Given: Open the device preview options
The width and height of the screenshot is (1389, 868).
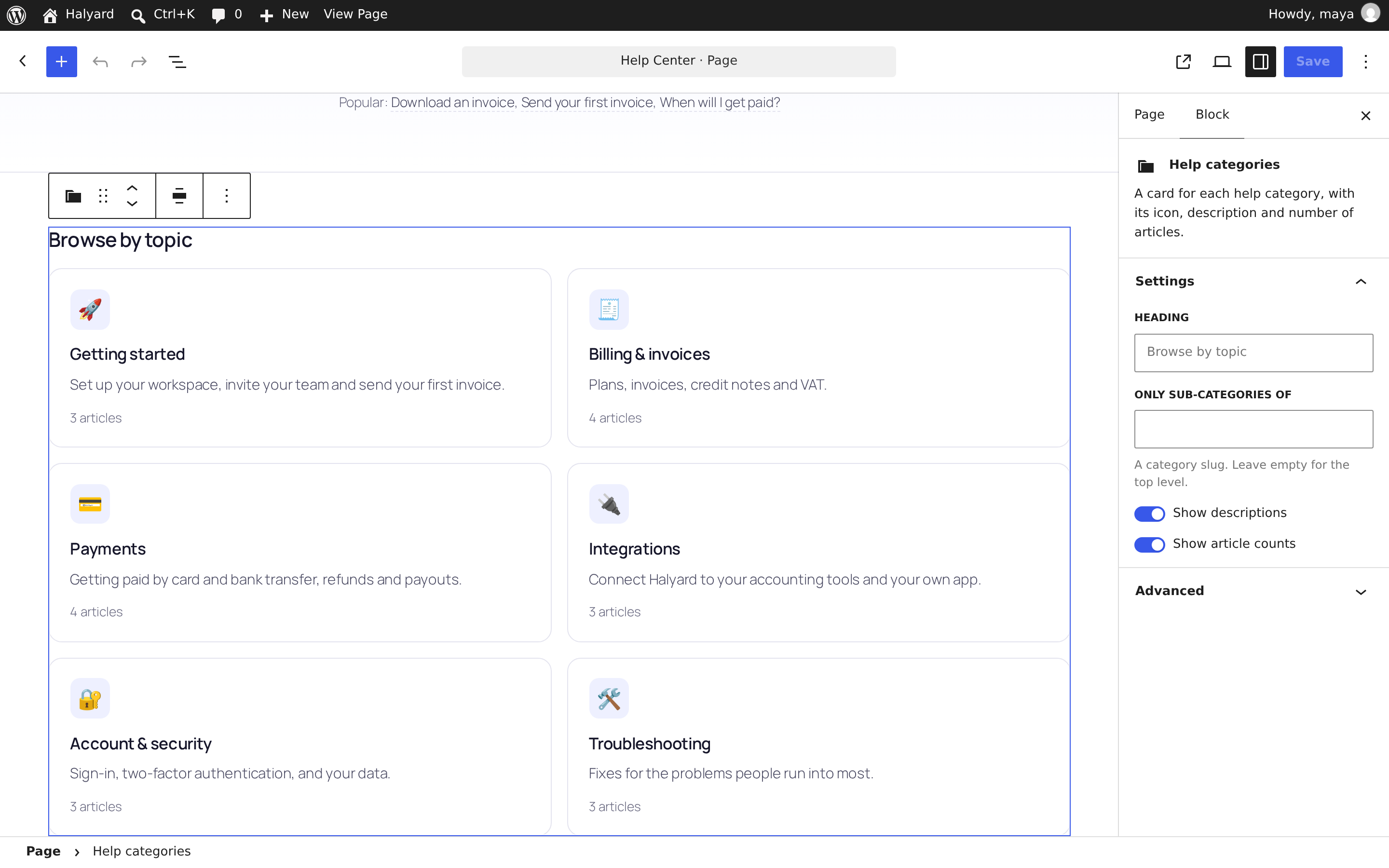Looking at the screenshot, I should [x=1222, y=61].
